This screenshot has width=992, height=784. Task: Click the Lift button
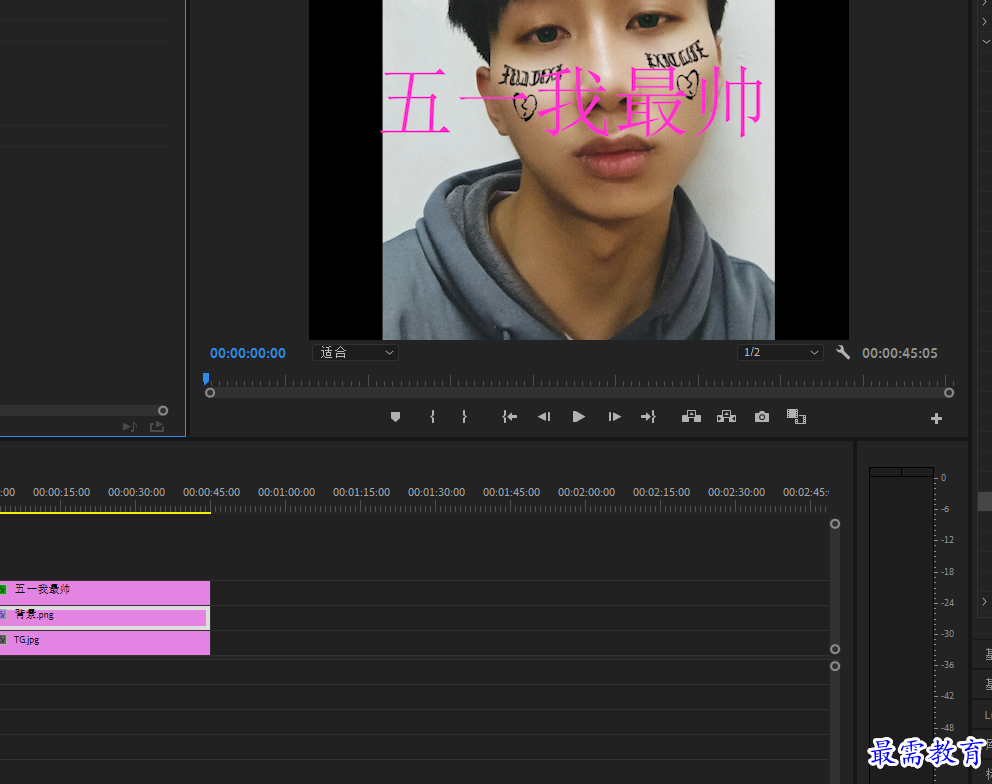pos(691,416)
